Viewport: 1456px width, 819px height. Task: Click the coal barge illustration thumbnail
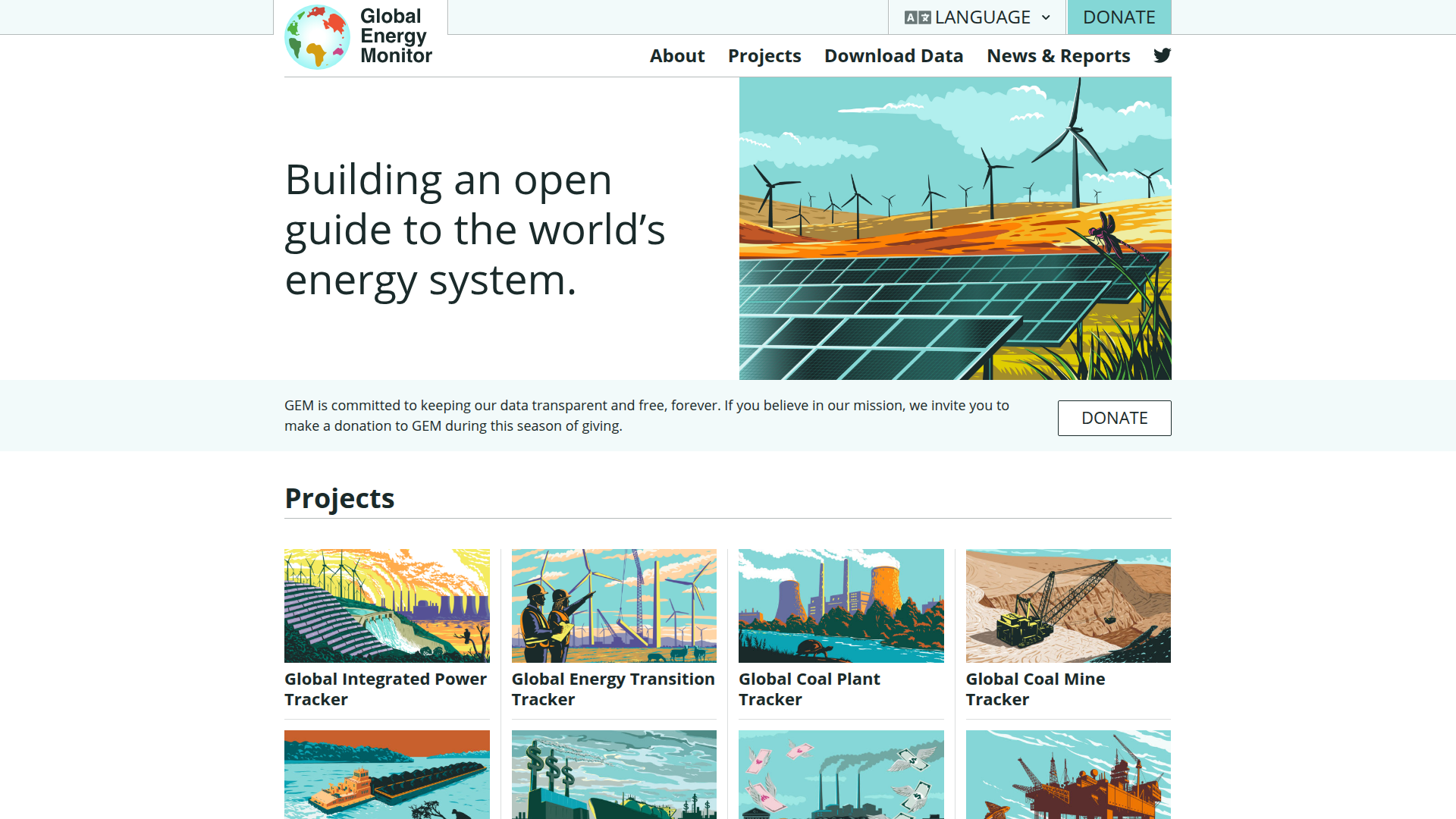point(387,774)
